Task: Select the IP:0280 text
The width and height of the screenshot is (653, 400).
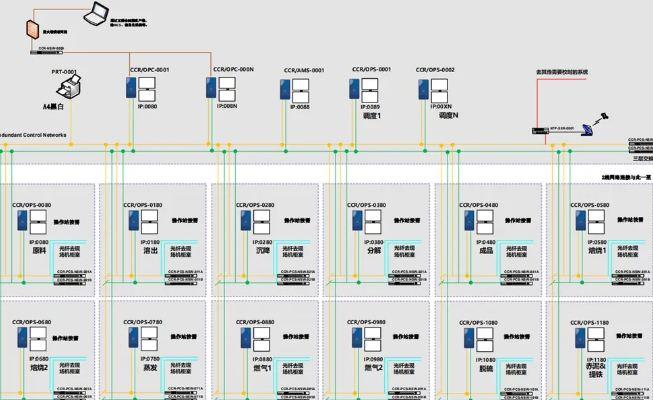Action: (262, 242)
